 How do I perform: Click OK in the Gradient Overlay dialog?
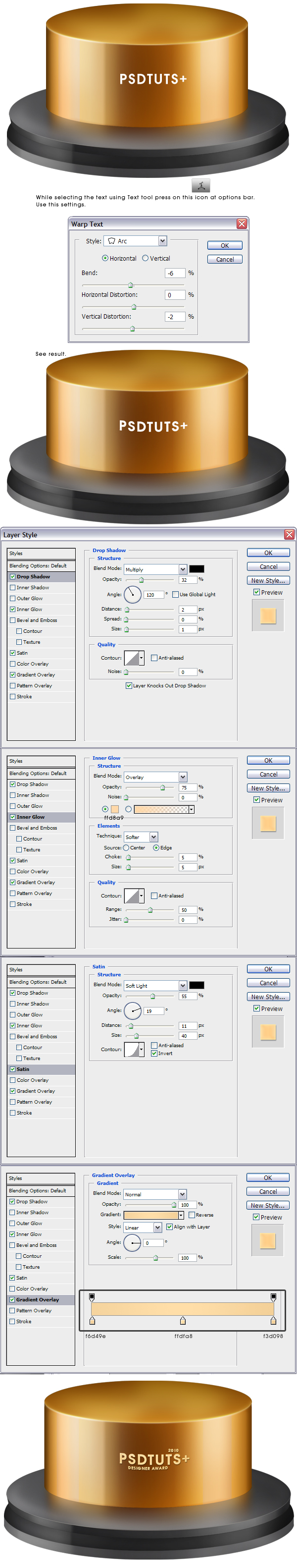[268, 1178]
